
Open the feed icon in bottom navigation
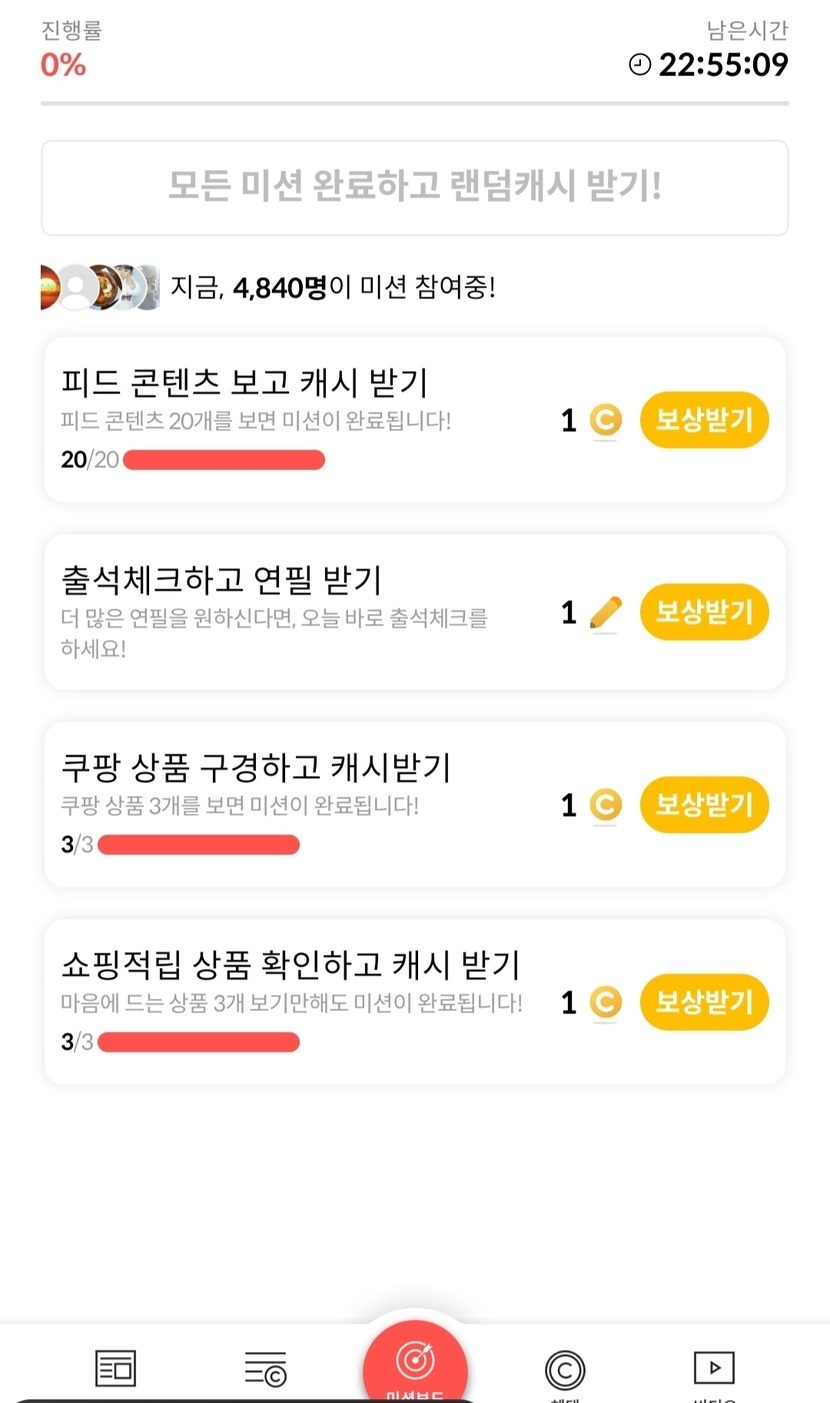(115, 1367)
